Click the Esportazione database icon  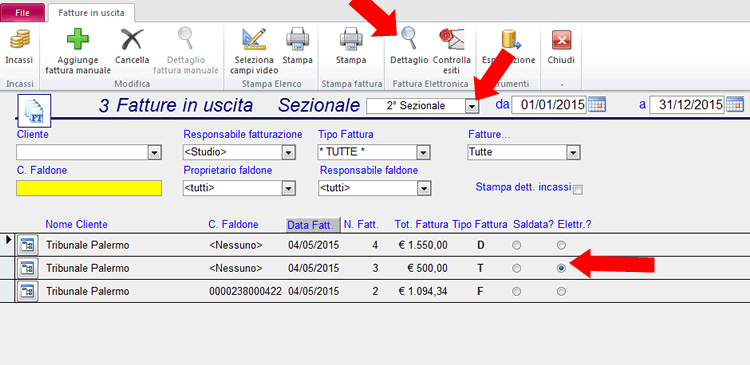pyautogui.click(x=510, y=39)
